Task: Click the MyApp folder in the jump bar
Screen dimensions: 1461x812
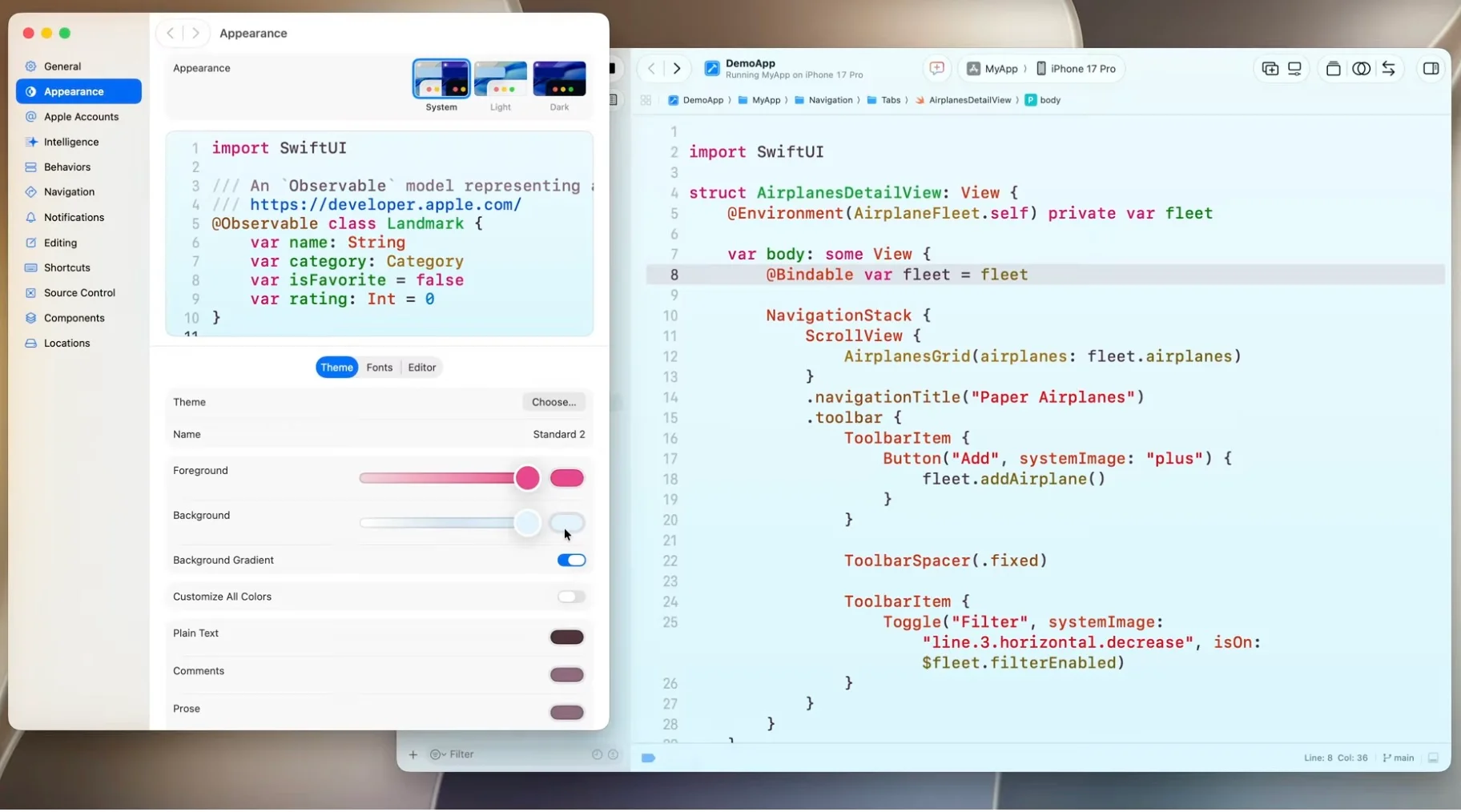Action: click(759, 100)
